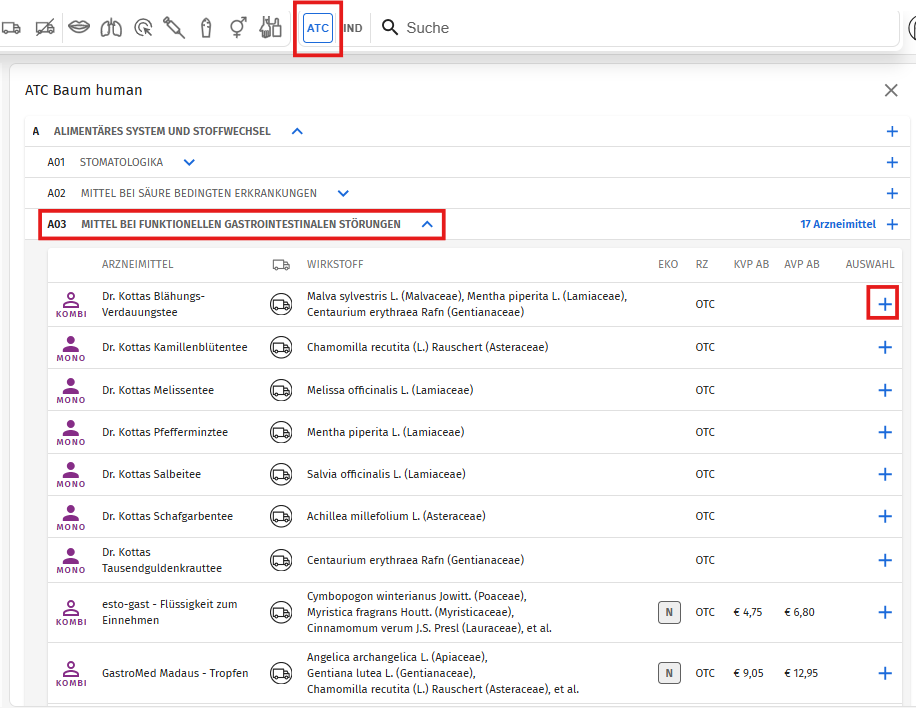Add Dr. Kottas Salbeitee to selection
The height and width of the screenshot is (708, 916).
(885, 474)
